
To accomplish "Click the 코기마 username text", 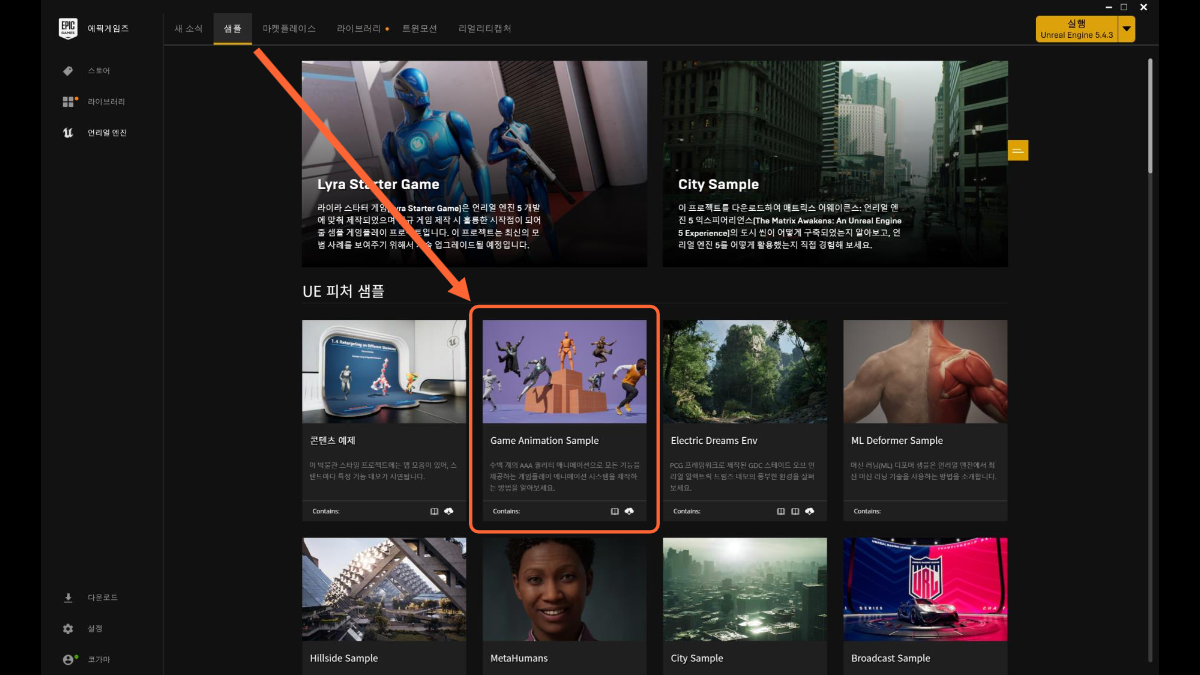I will (98, 659).
